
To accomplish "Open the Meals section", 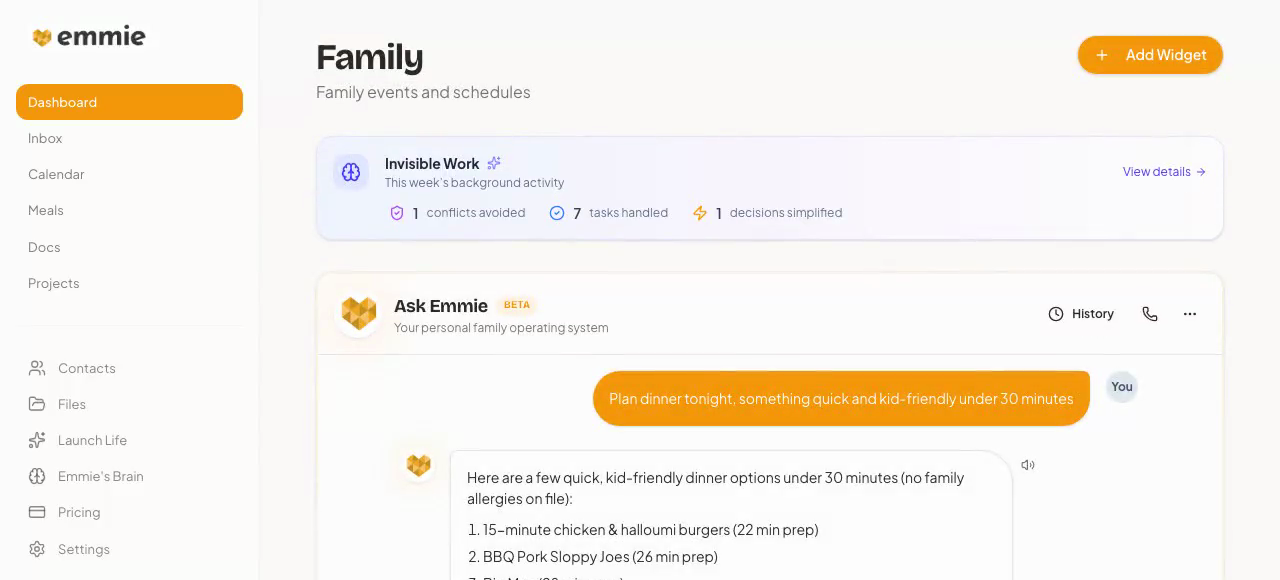I will [x=46, y=210].
